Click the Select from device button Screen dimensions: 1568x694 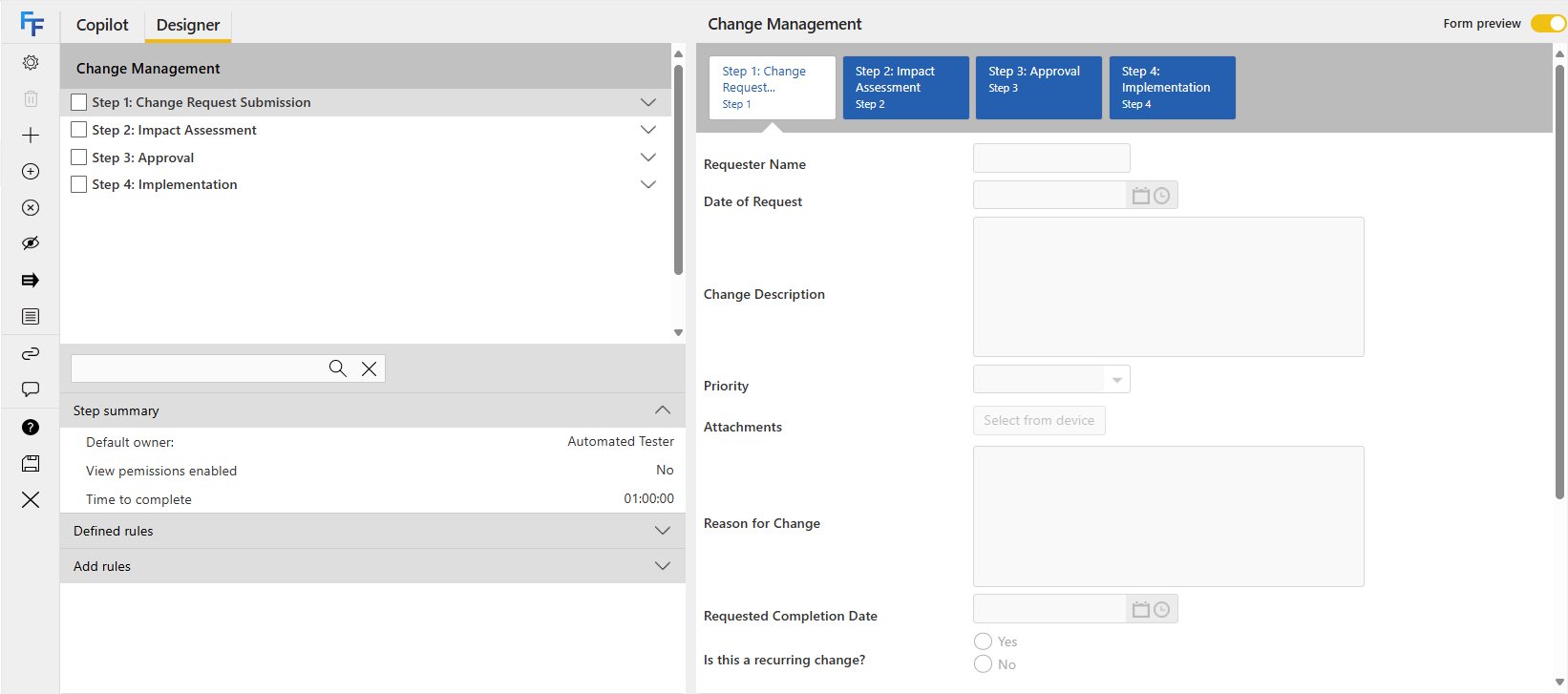click(x=1039, y=420)
